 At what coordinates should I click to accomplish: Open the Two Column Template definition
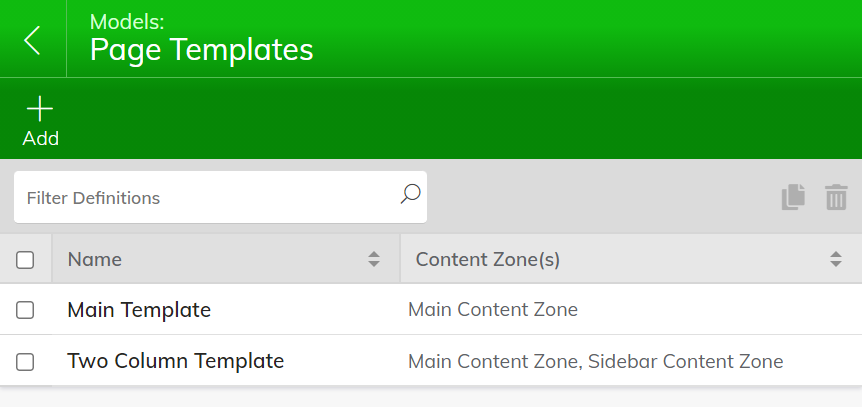[x=175, y=361]
